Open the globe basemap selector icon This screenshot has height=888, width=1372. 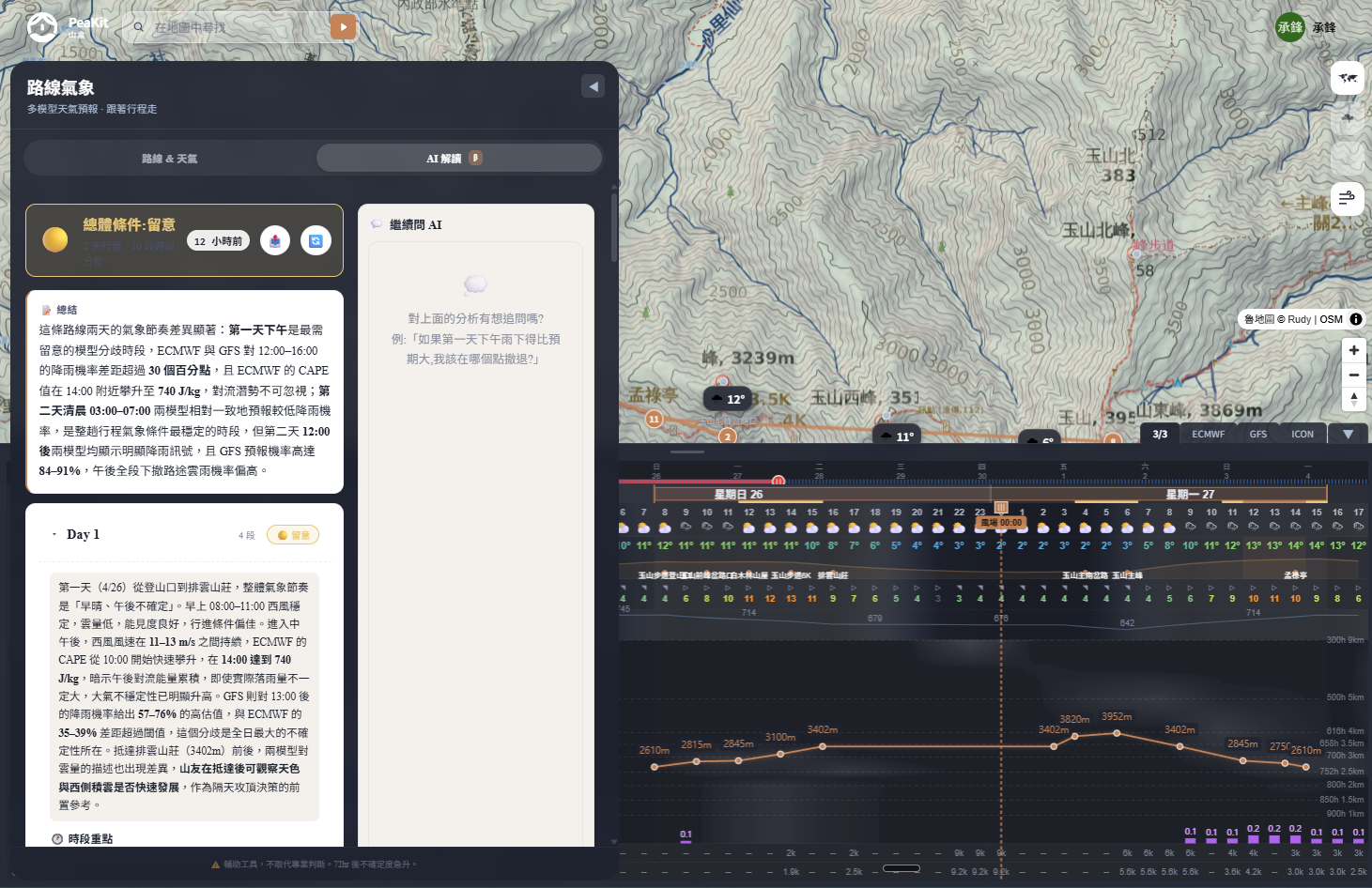1348,78
